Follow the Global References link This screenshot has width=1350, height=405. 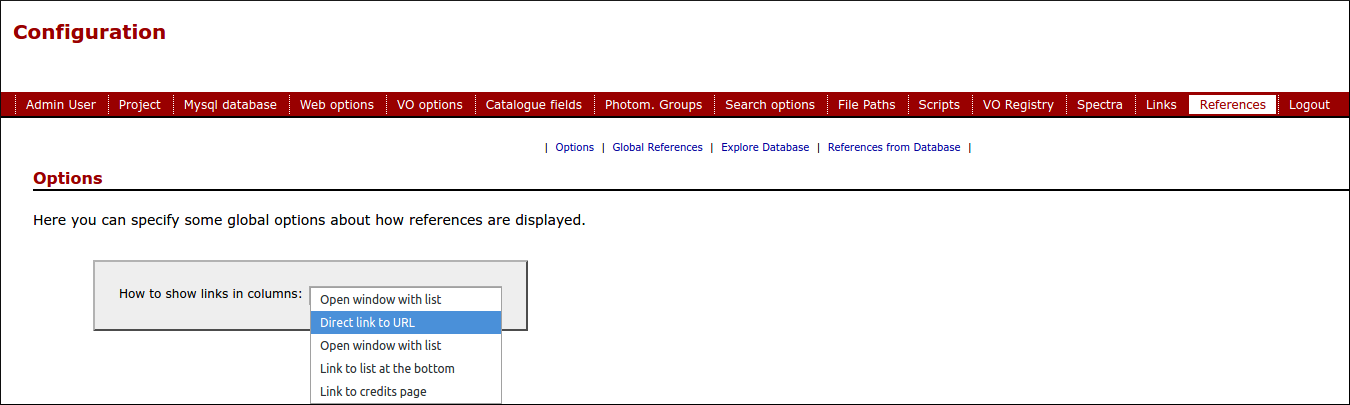tap(657, 147)
